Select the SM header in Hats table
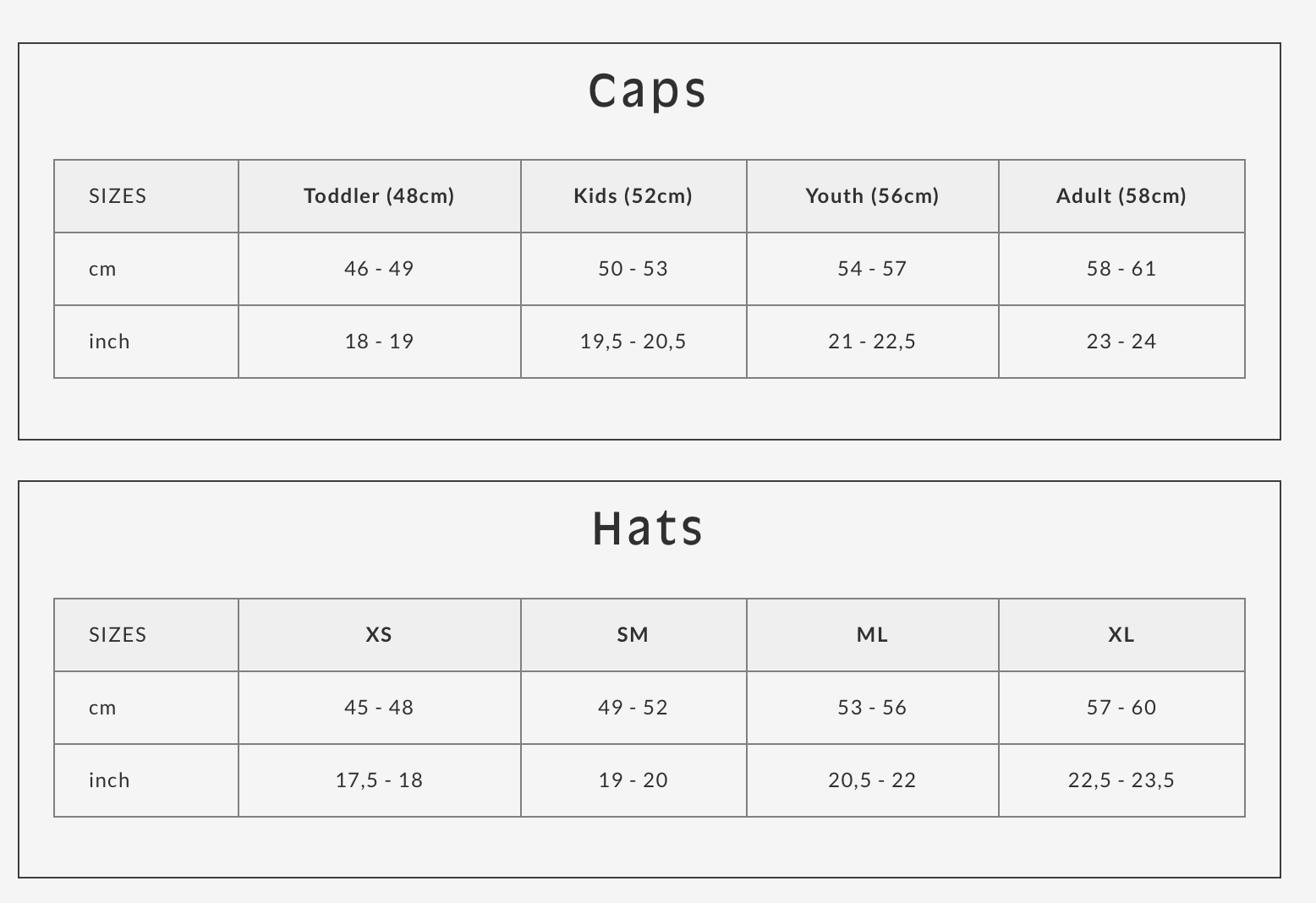The image size is (1316, 903). click(633, 635)
